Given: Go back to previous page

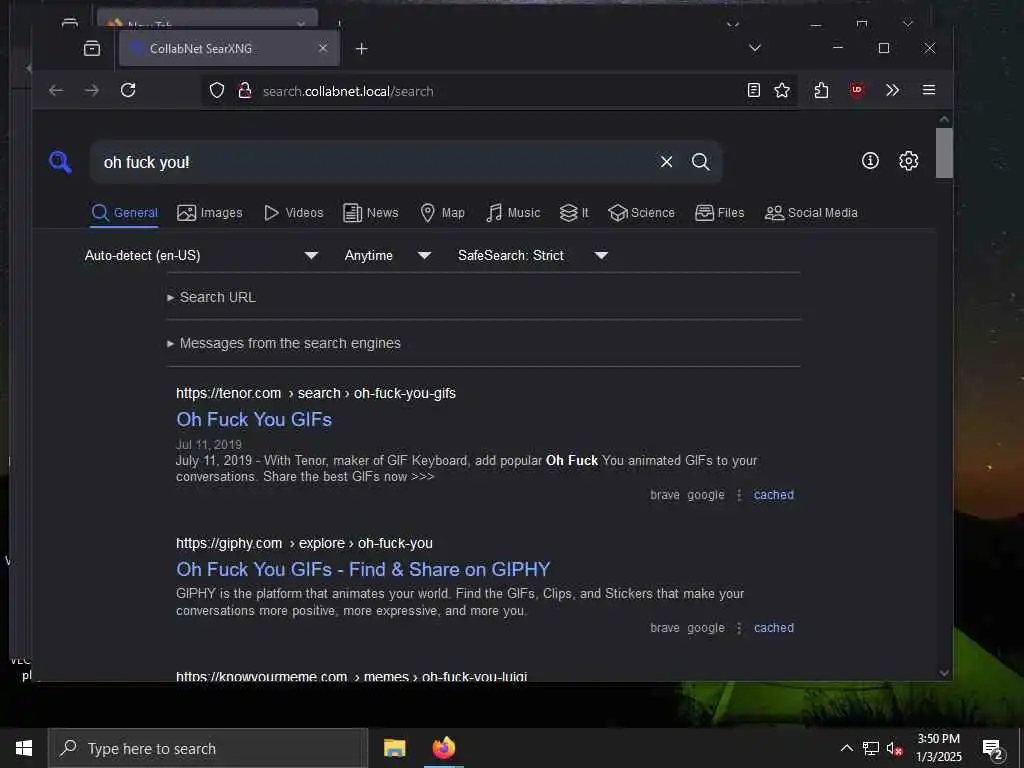Looking at the screenshot, I should pos(56,91).
